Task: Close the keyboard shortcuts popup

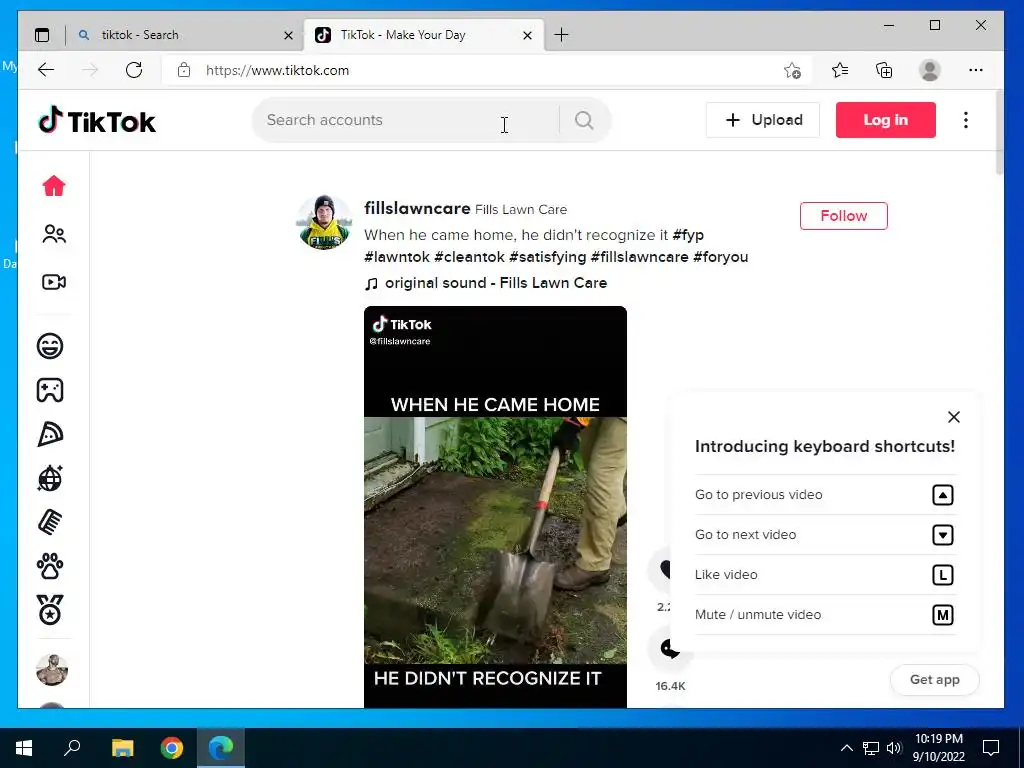Action: click(x=953, y=417)
